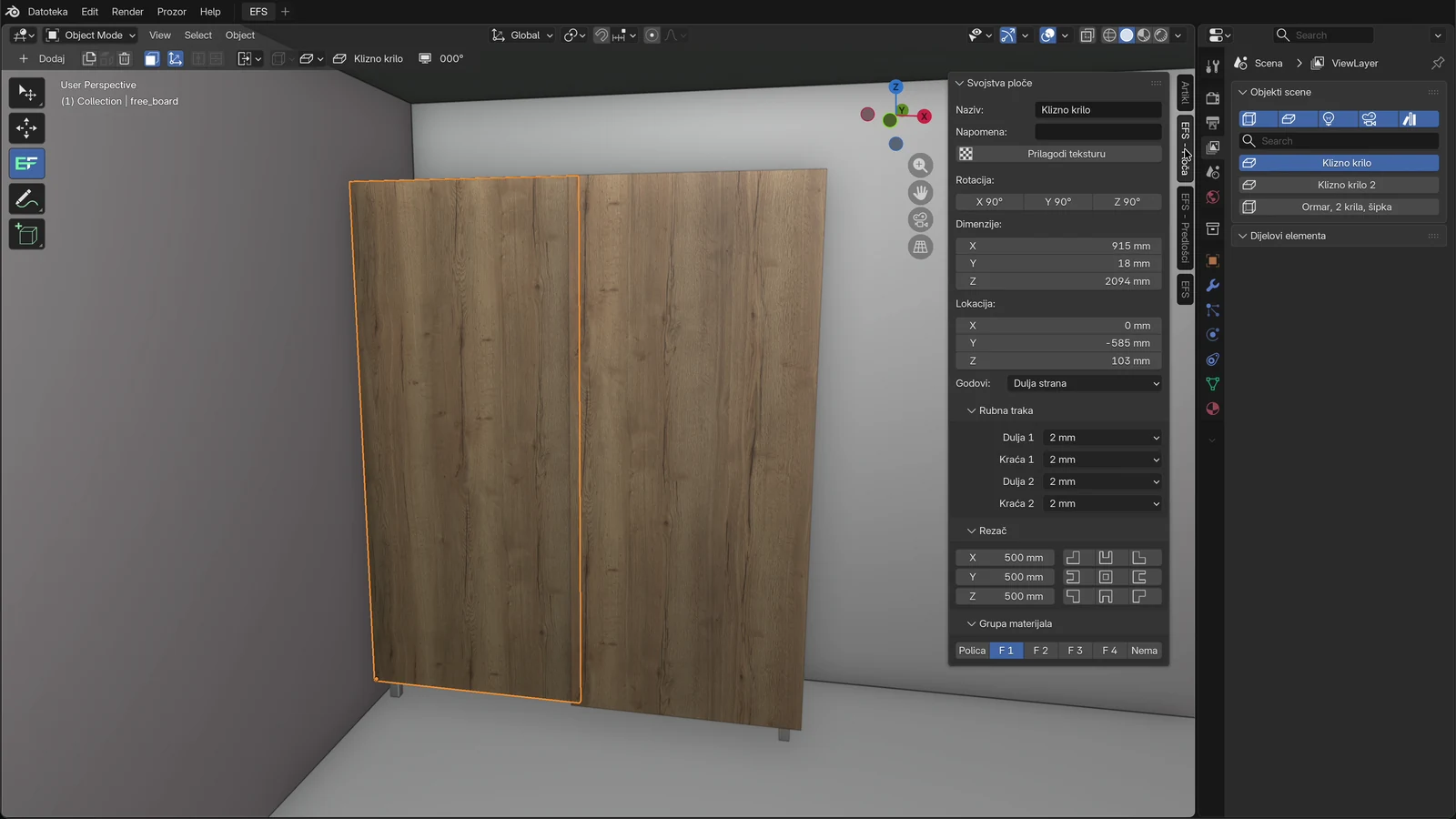Switch perspective/orthographic grid icon
Image resolution: width=1456 pixels, height=819 pixels.
[921, 248]
